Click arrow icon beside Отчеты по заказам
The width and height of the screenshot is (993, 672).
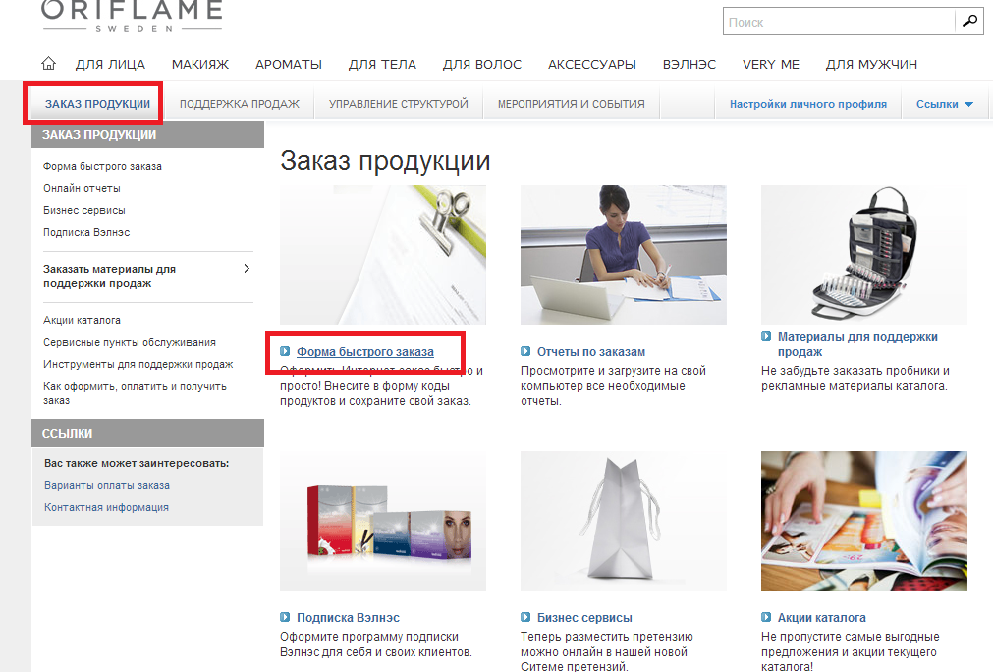(526, 351)
